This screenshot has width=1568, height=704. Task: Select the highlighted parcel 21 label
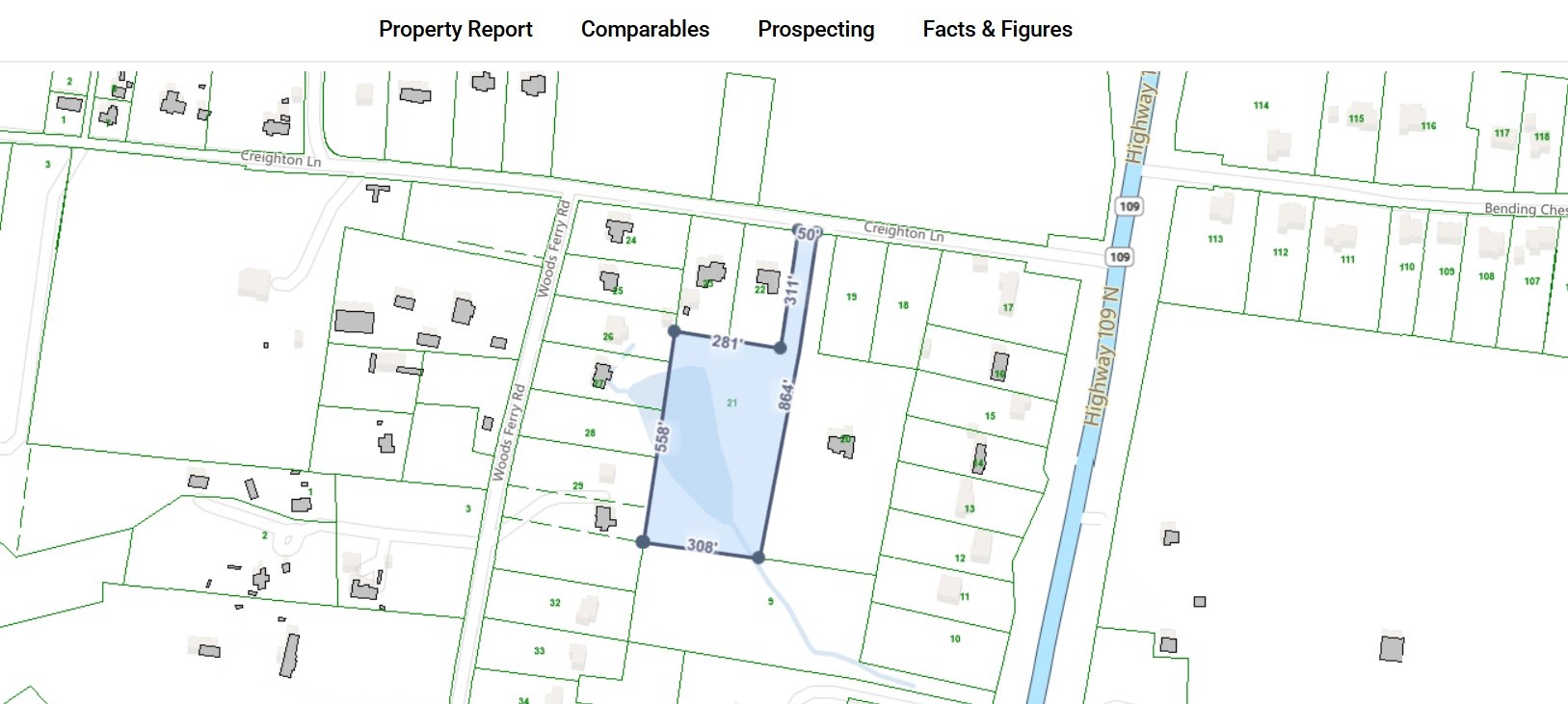(x=731, y=403)
